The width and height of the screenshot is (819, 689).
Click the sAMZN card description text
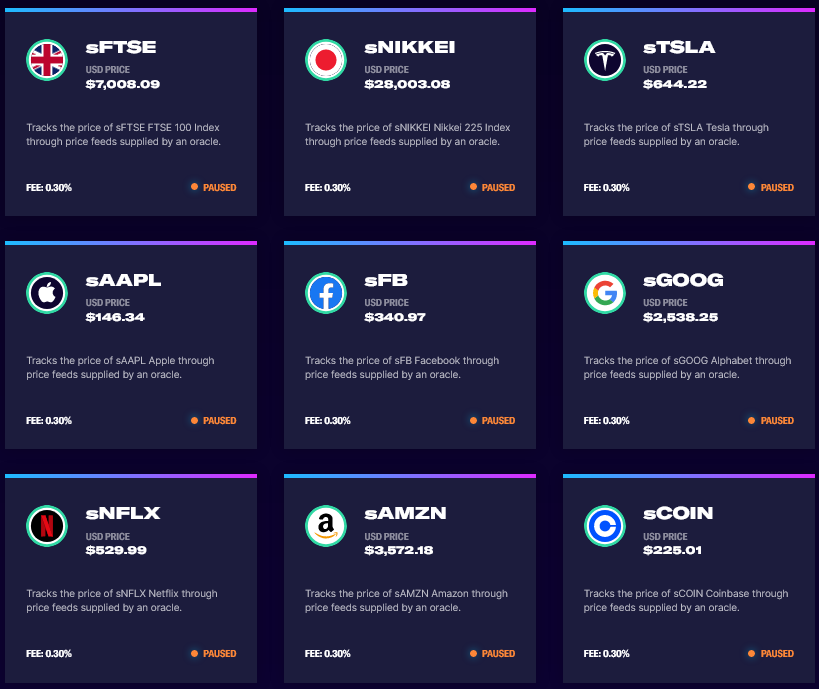coord(406,600)
